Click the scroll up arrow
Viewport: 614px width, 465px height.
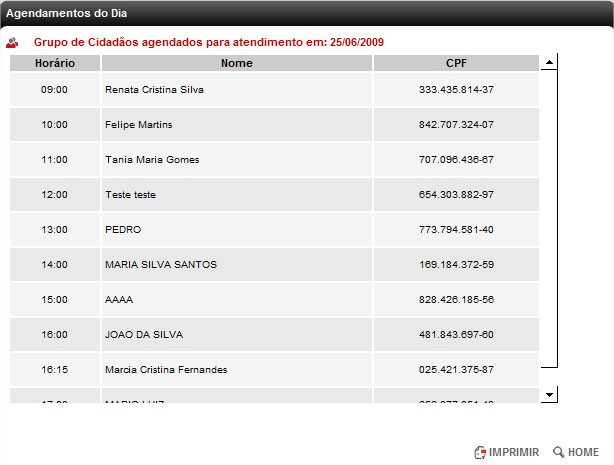point(548,63)
